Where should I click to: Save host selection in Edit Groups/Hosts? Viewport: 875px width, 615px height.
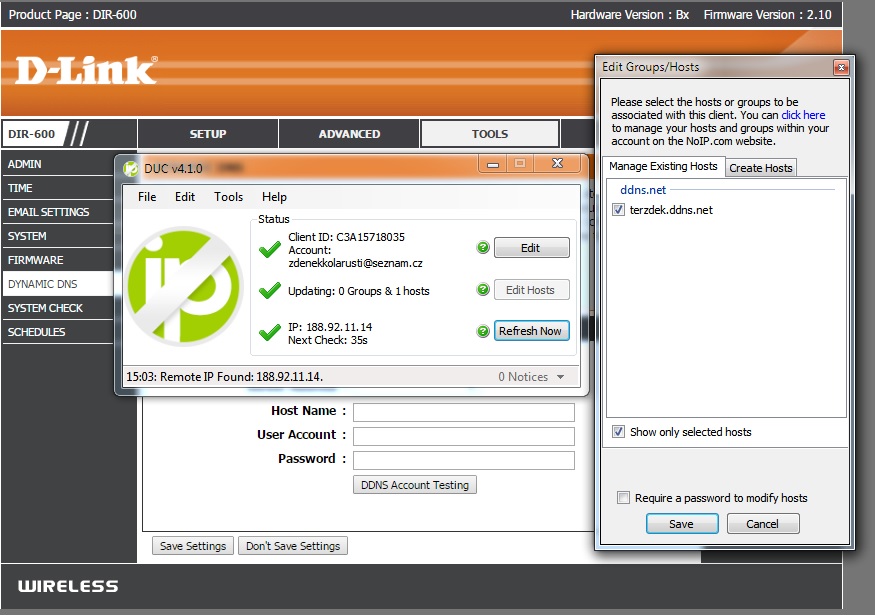681,524
